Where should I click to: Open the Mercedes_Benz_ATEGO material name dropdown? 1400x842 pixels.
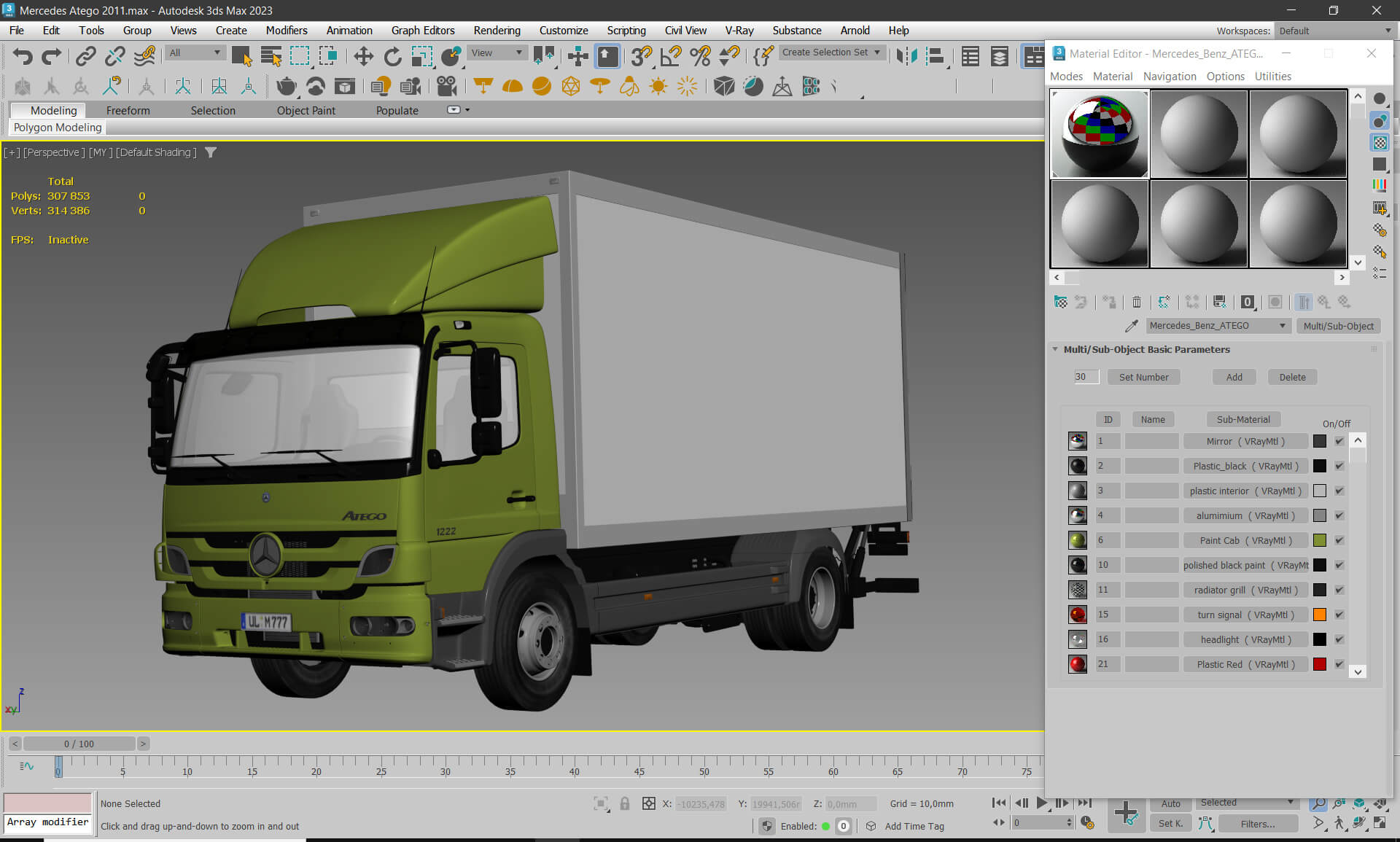click(1217, 326)
